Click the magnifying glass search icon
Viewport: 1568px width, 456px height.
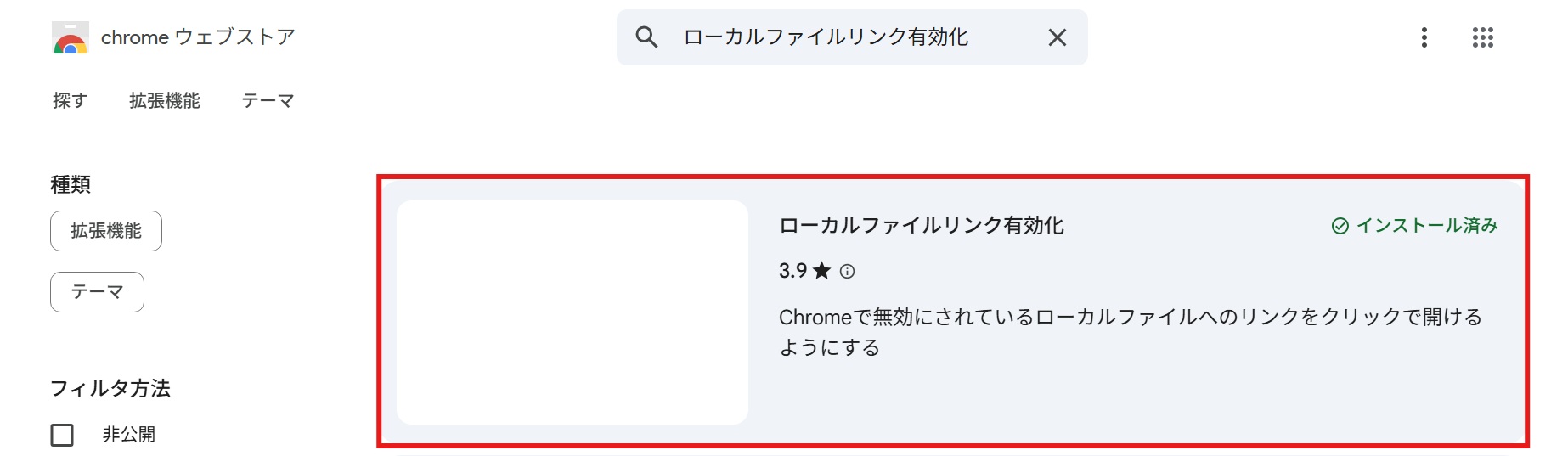pos(646,37)
